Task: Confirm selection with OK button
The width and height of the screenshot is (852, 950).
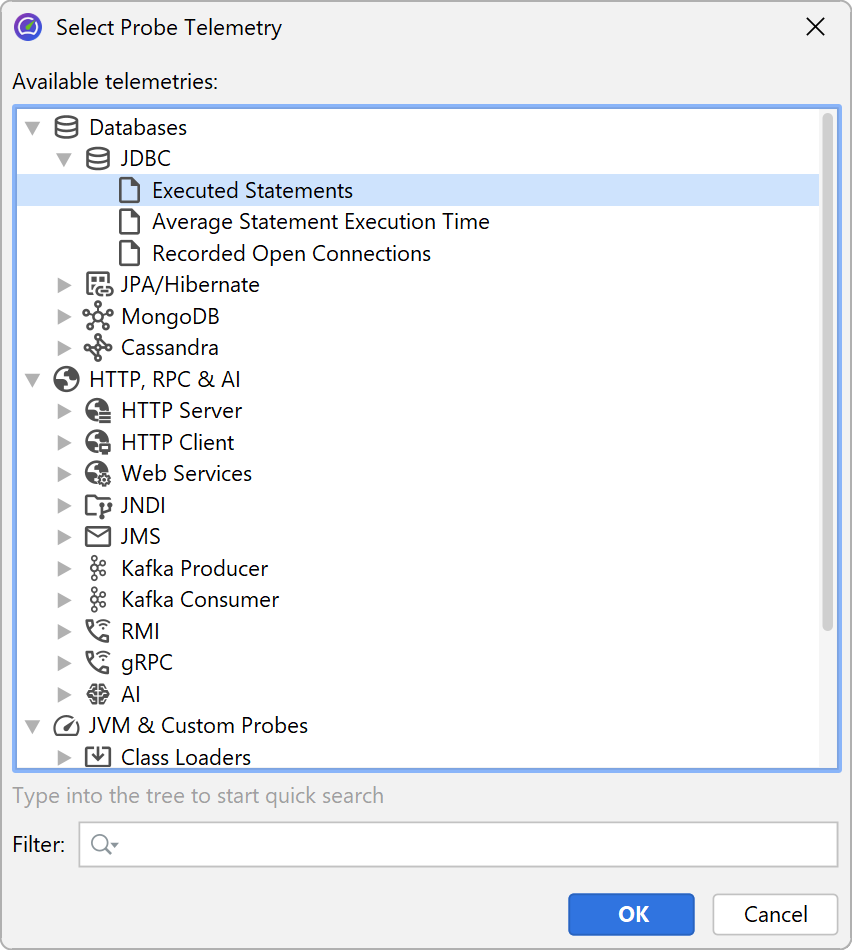Action: tap(631, 914)
